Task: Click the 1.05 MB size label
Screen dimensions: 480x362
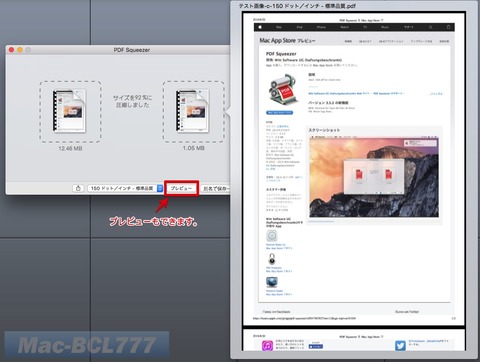Action: pos(193,148)
